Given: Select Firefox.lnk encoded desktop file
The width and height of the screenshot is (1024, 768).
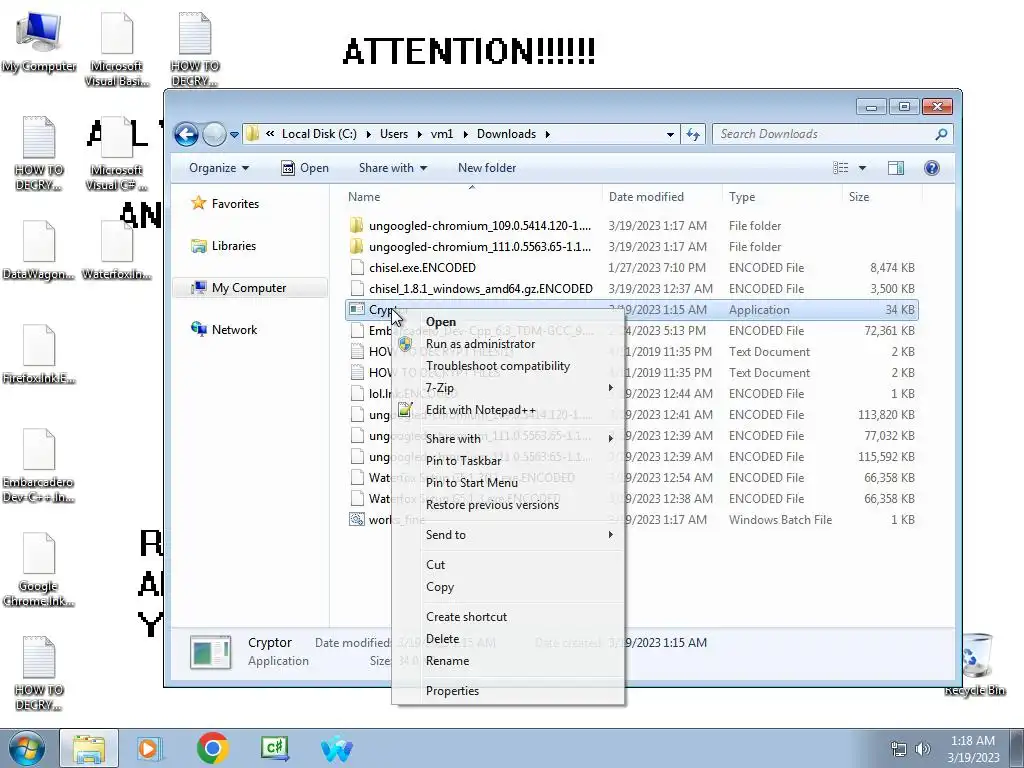Looking at the screenshot, I should pos(39,355).
